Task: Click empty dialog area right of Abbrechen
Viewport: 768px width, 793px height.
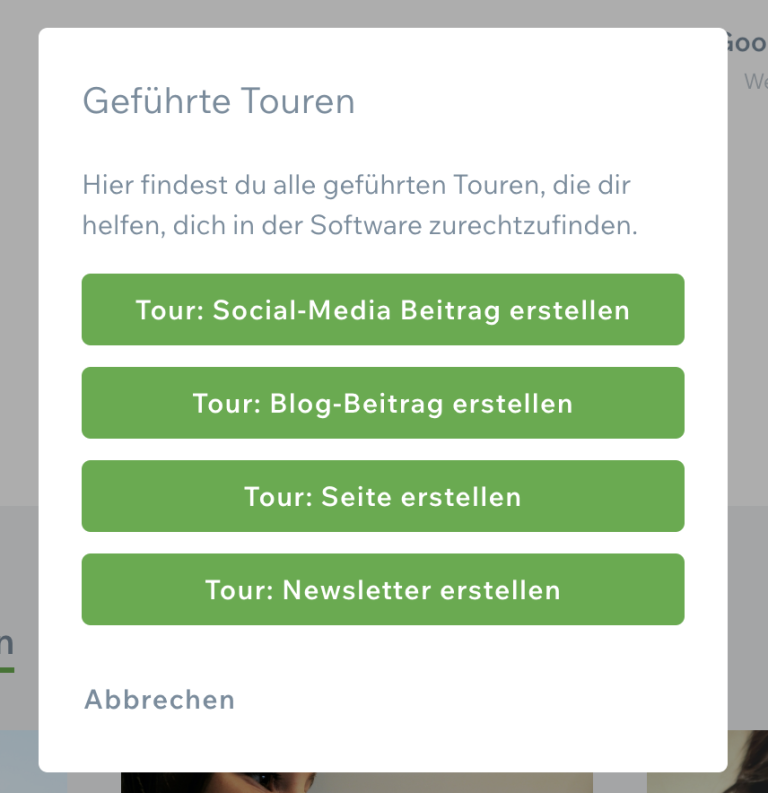Action: [x=480, y=699]
